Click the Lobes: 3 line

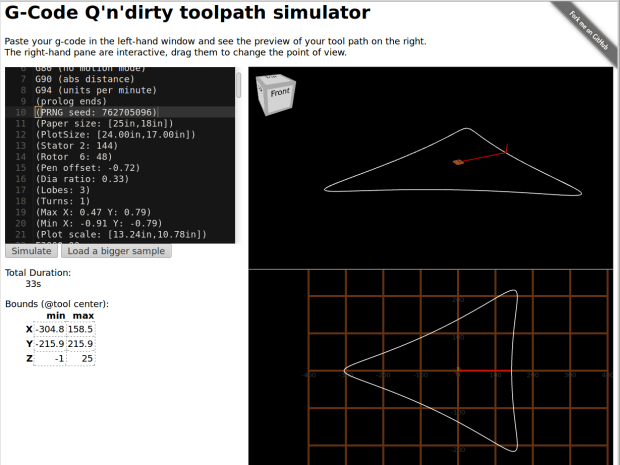[x=62, y=190]
